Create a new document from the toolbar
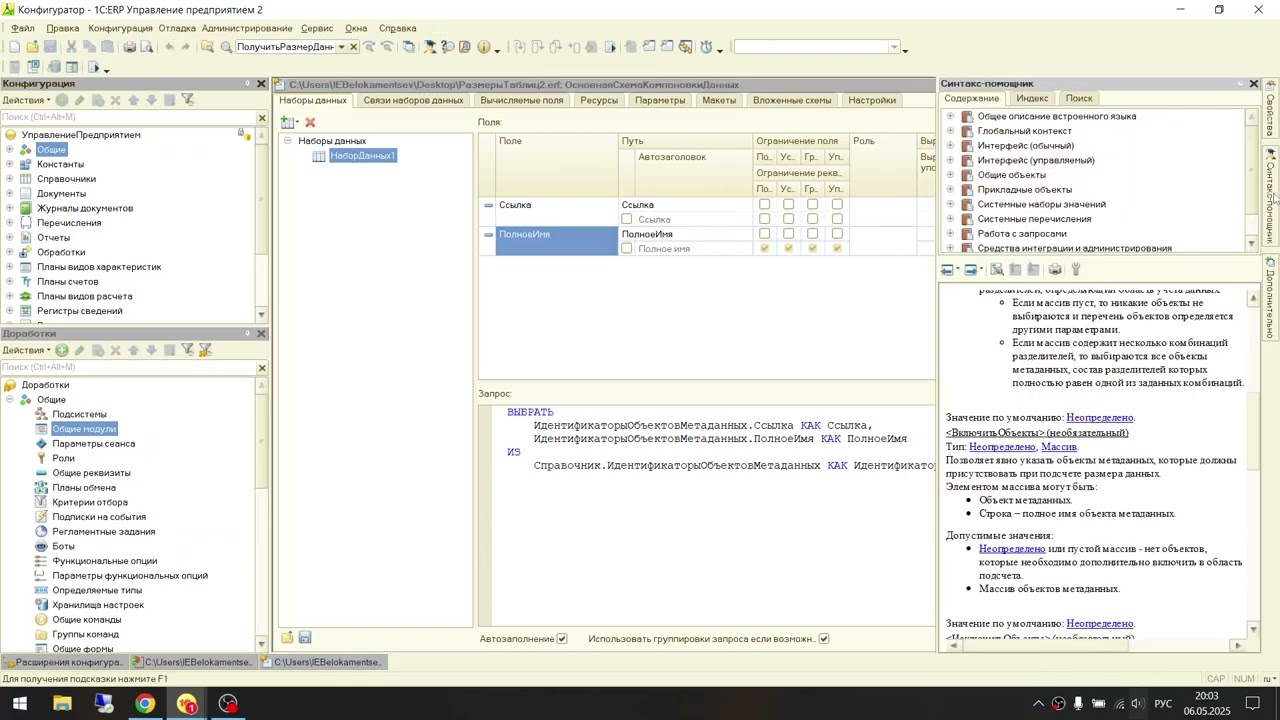 (x=14, y=47)
